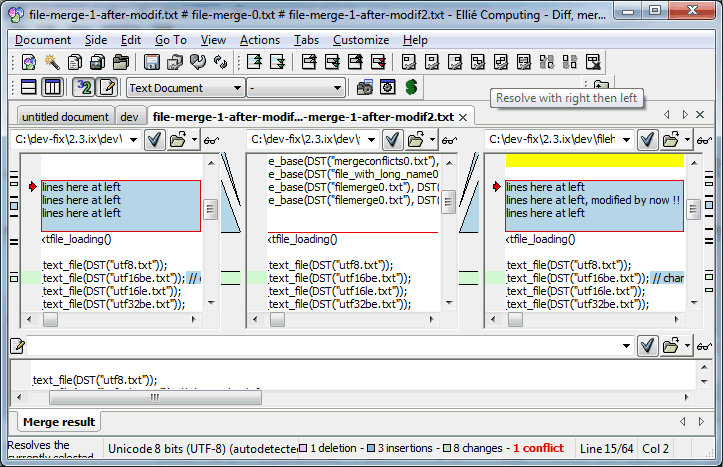Open the arrow beside right pane folder icon
723x467 pixels.
coord(687,139)
